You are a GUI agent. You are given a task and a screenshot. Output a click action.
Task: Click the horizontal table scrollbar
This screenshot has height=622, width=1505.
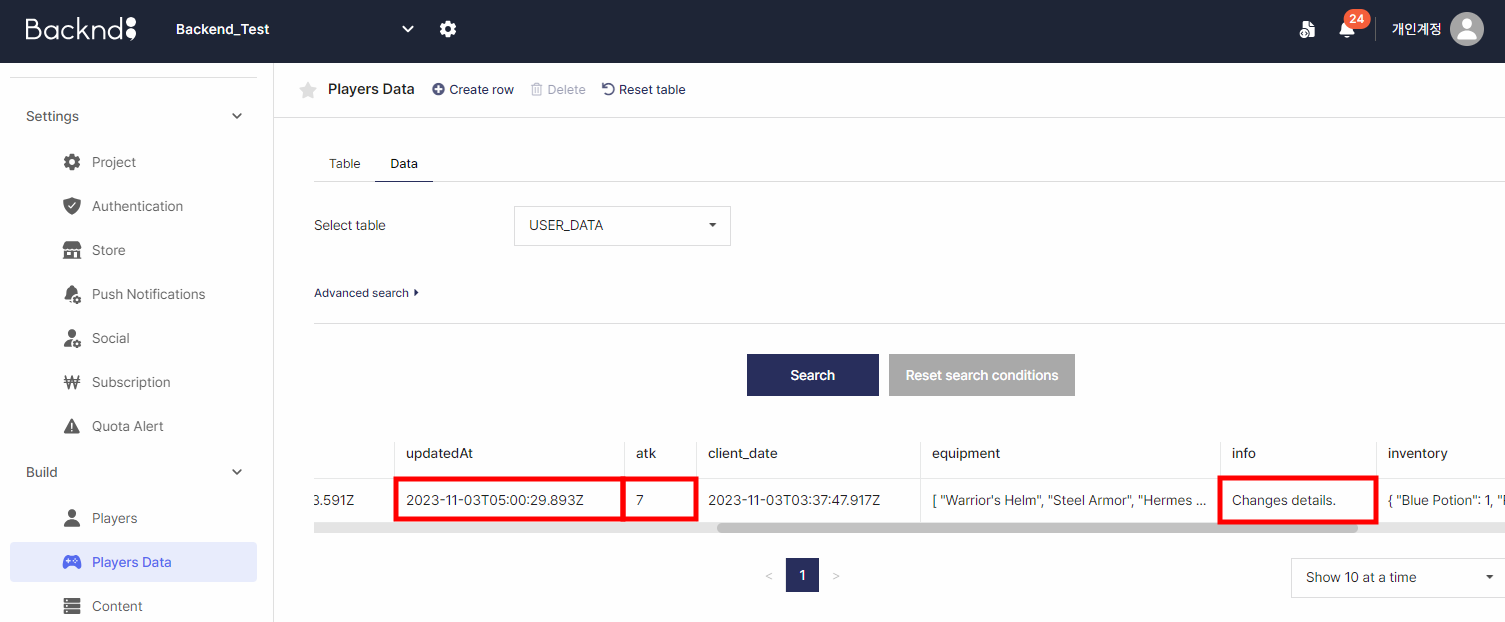tap(1037, 527)
